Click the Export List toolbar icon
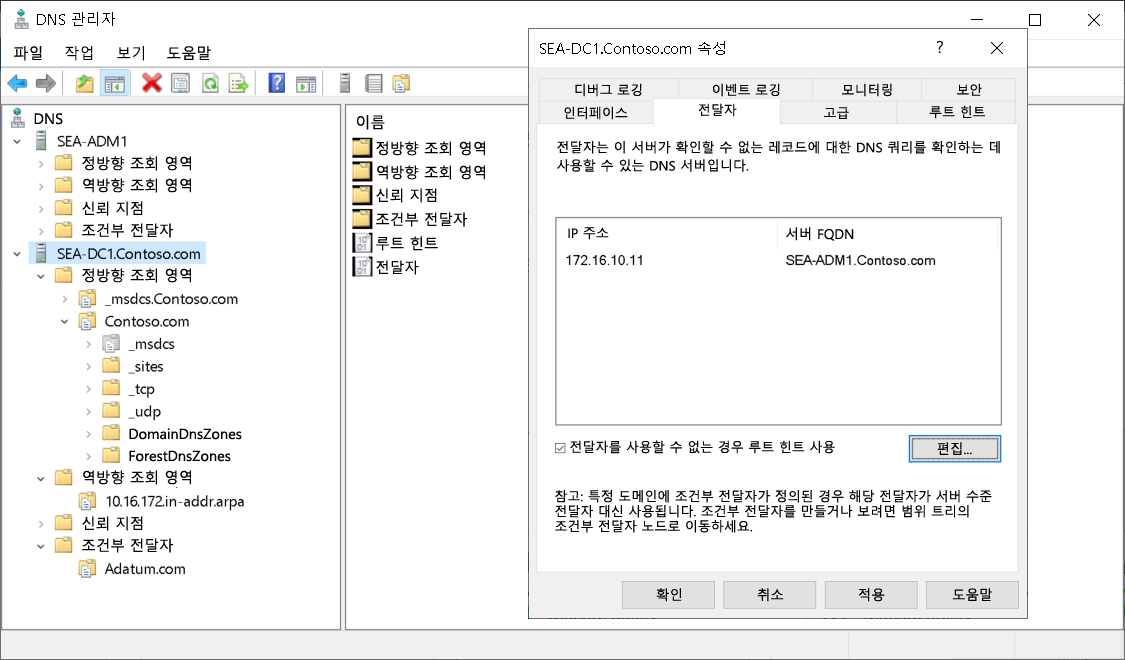1125x660 pixels. point(240,82)
